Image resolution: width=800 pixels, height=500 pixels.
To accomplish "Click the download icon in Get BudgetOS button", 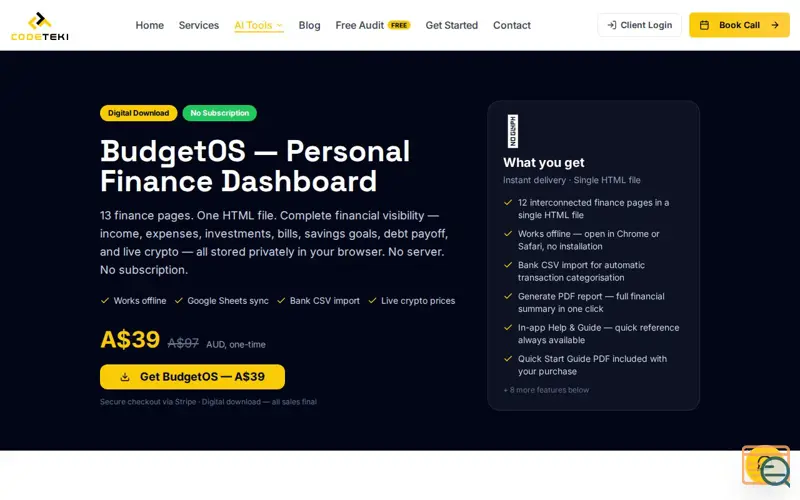I will pos(125,377).
